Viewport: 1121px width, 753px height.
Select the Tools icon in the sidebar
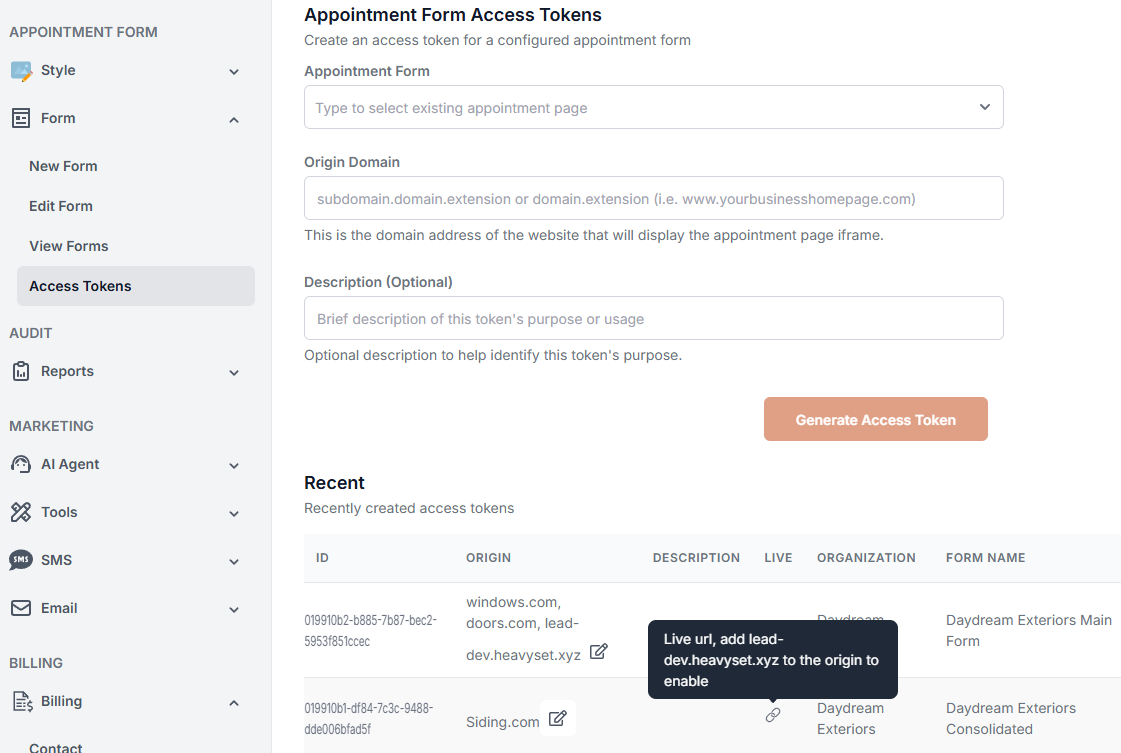point(20,512)
